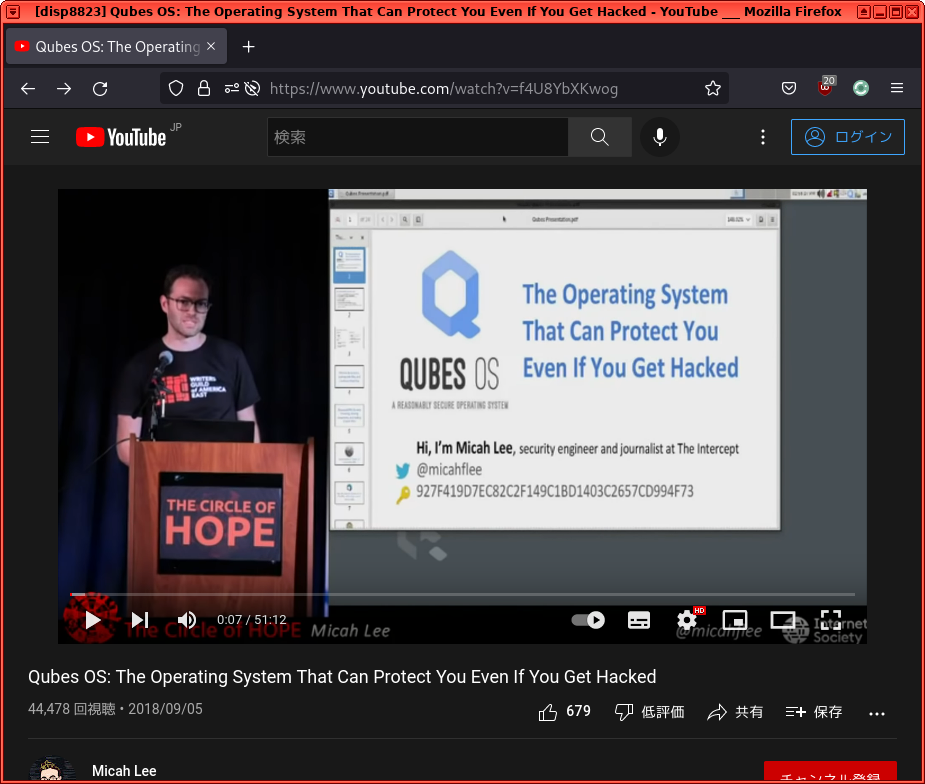Select the Qubes OS YouTube tab

pyautogui.click(x=116, y=46)
